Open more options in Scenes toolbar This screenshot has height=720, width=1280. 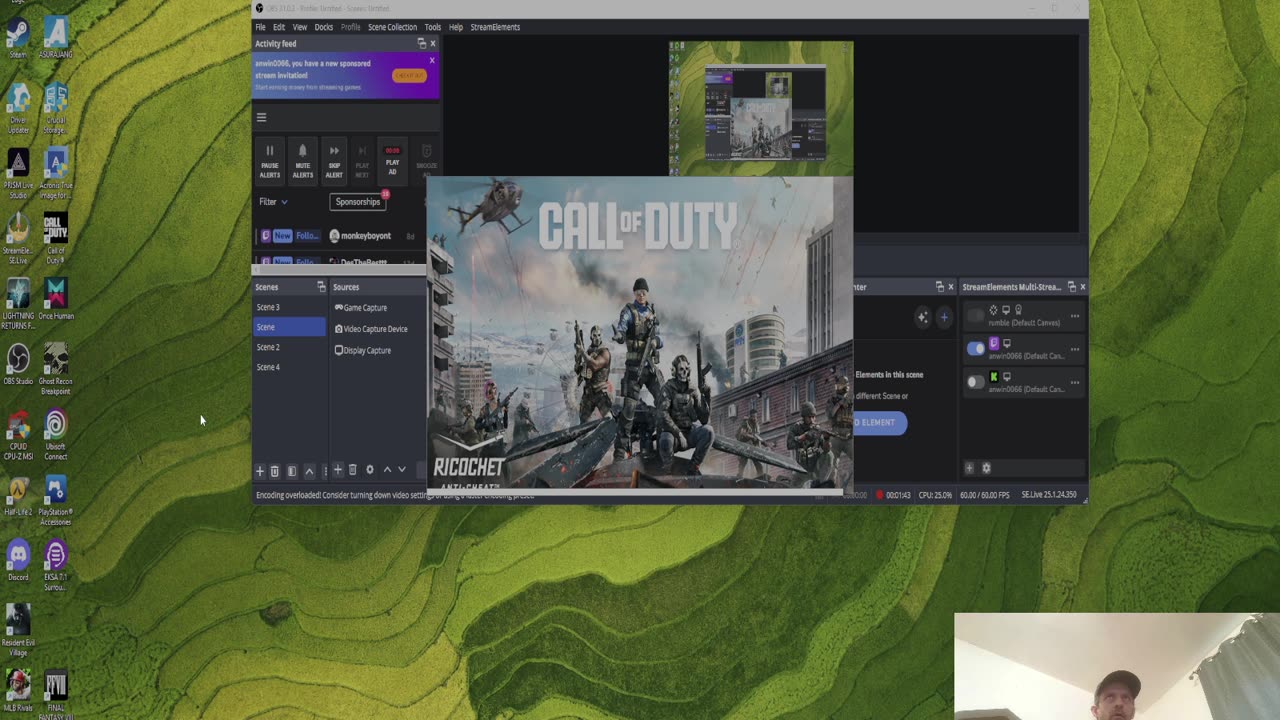[x=324, y=470]
